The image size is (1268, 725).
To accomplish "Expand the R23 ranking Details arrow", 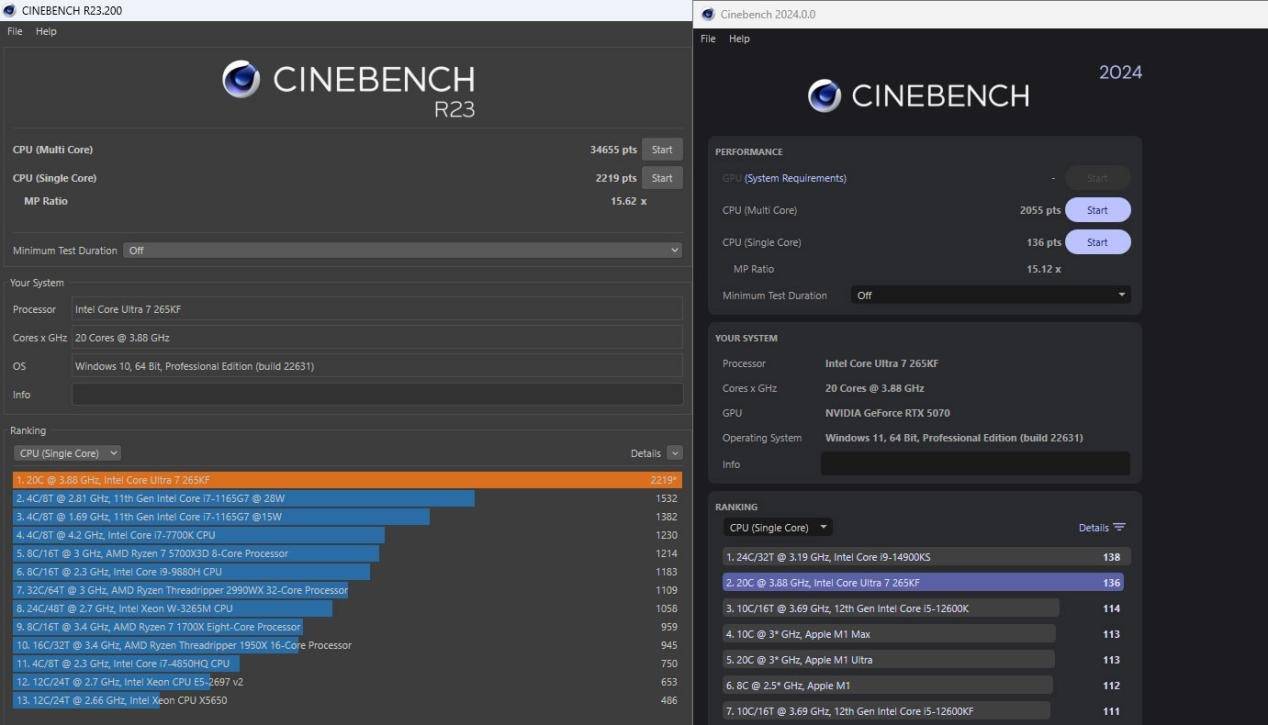I will click(x=674, y=453).
